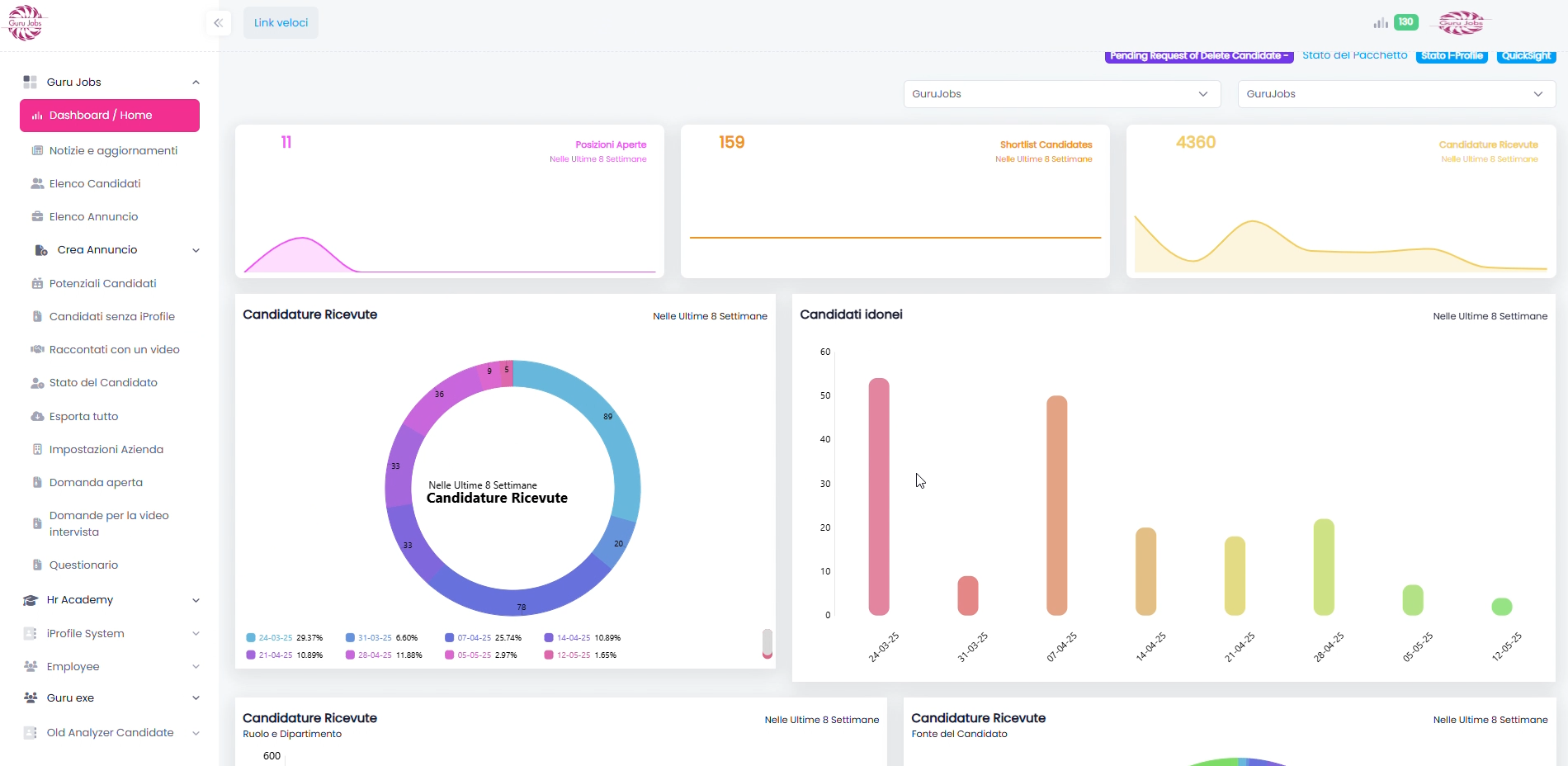Click the Esporta tutto cloud icon
The image size is (1568, 766).
pos(37,417)
